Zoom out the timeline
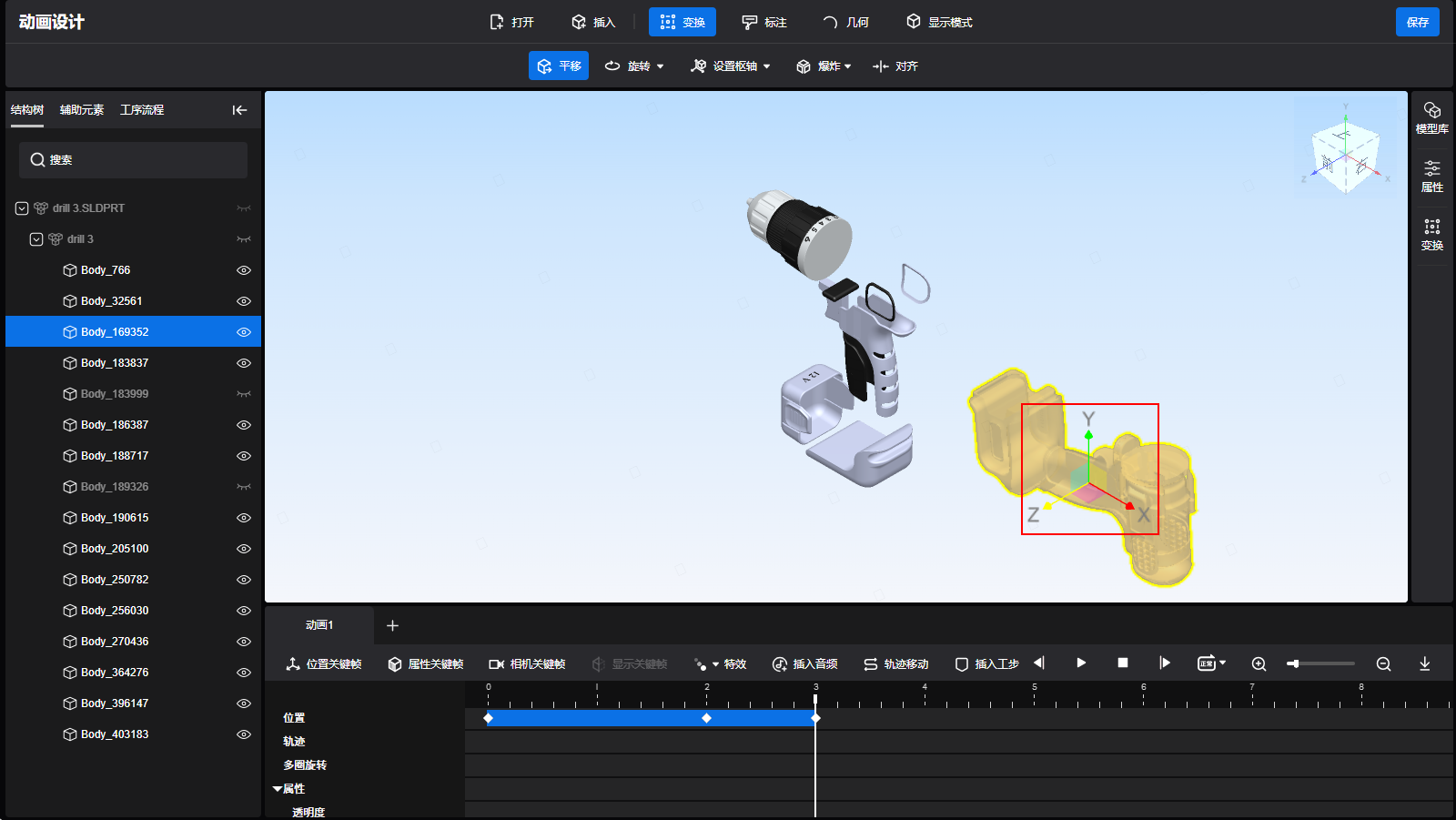This screenshot has height=820, width=1456. [1383, 663]
